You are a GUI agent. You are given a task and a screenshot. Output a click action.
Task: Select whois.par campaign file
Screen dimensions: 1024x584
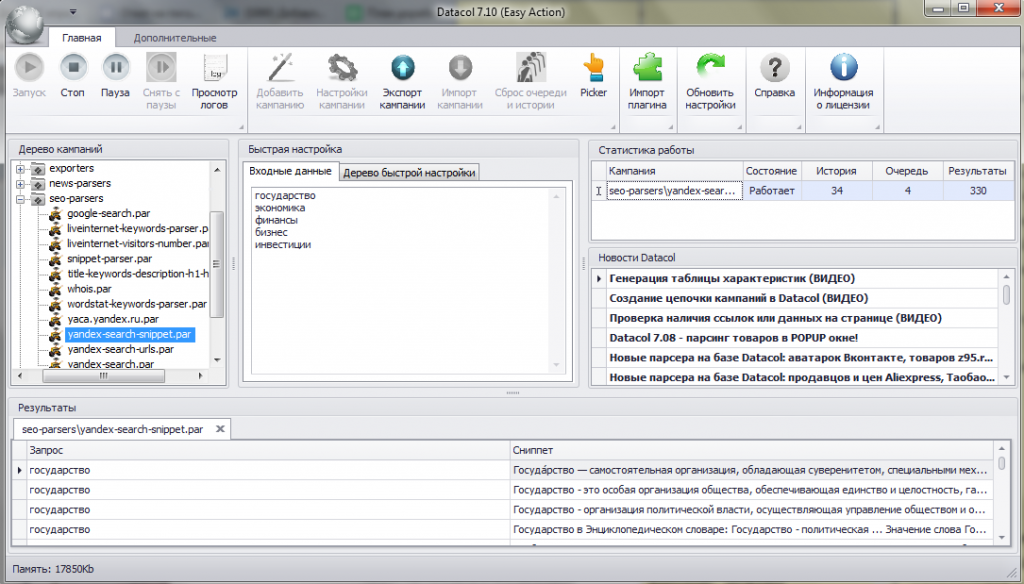[x=89, y=289]
